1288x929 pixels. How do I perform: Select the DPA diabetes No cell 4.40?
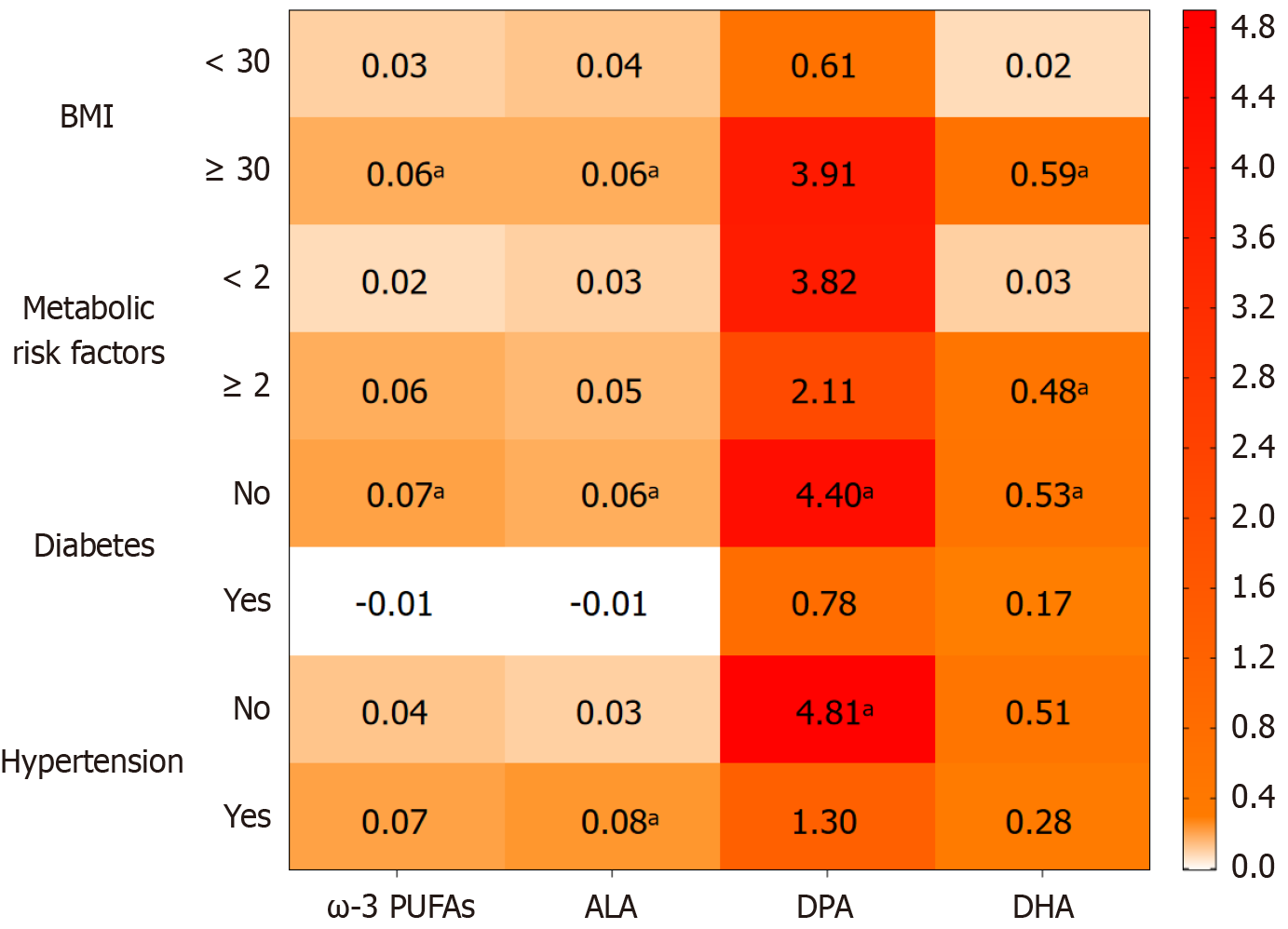pos(827,493)
